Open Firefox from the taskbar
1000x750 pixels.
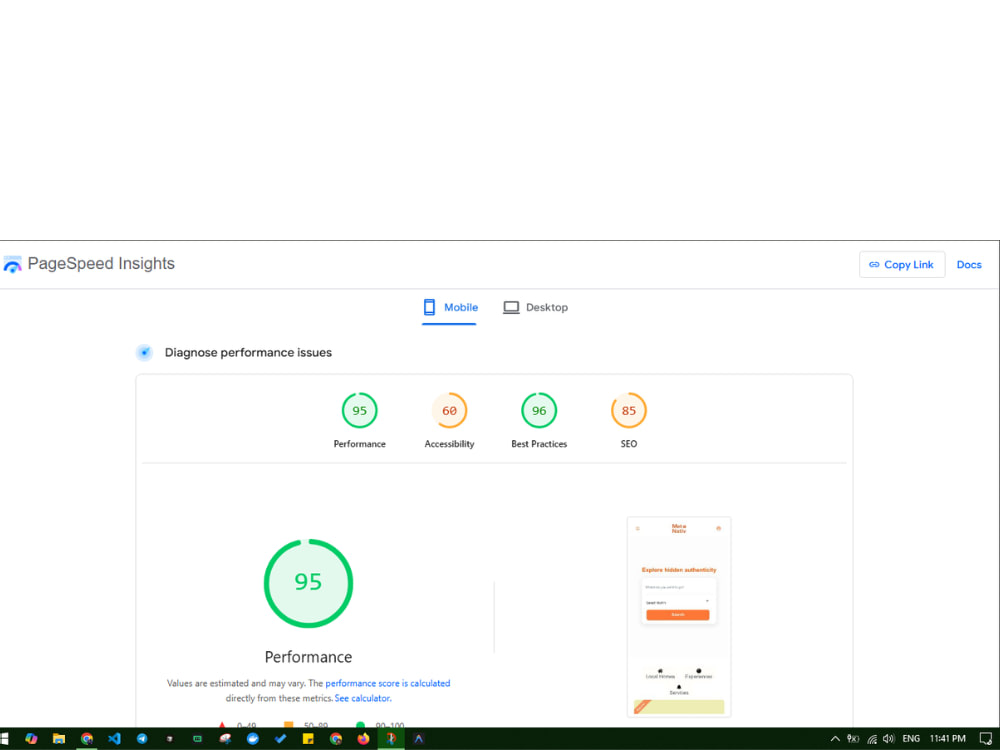click(x=363, y=739)
